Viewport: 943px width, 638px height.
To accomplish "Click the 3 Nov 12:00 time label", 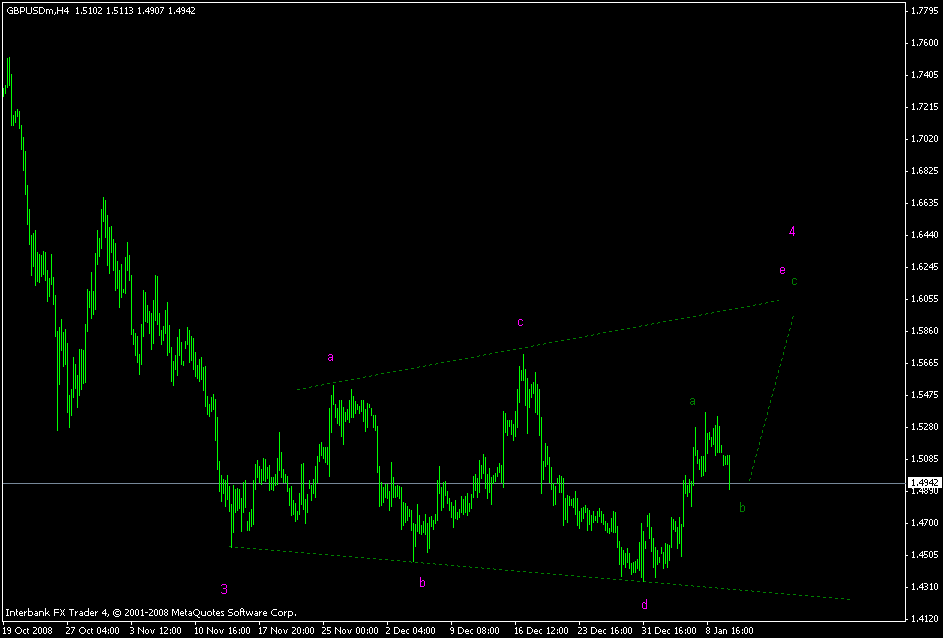I will 156,630.
